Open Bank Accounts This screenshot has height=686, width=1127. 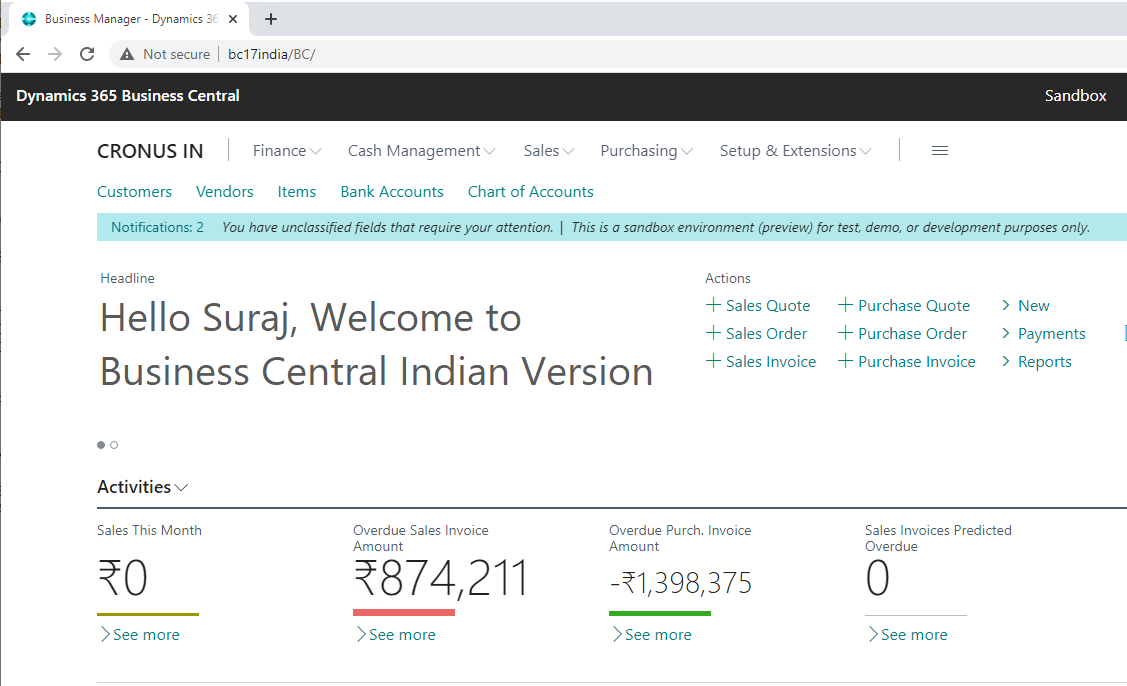coord(392,191)
